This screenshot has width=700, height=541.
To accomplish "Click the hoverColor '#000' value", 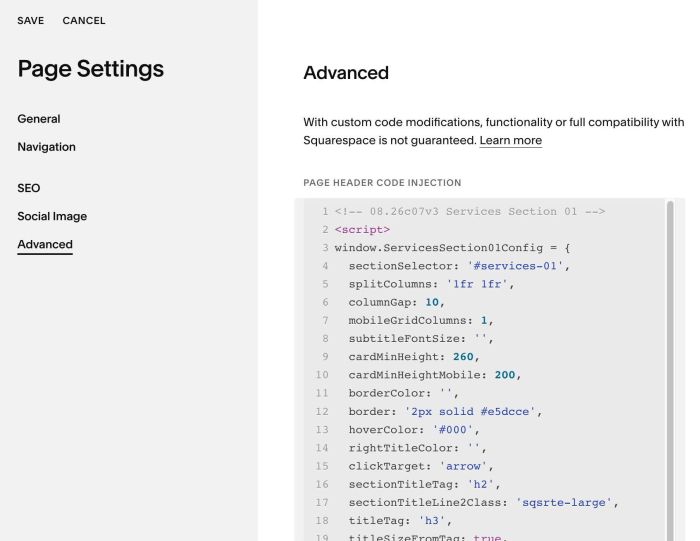I will click(x=453, y=430).
